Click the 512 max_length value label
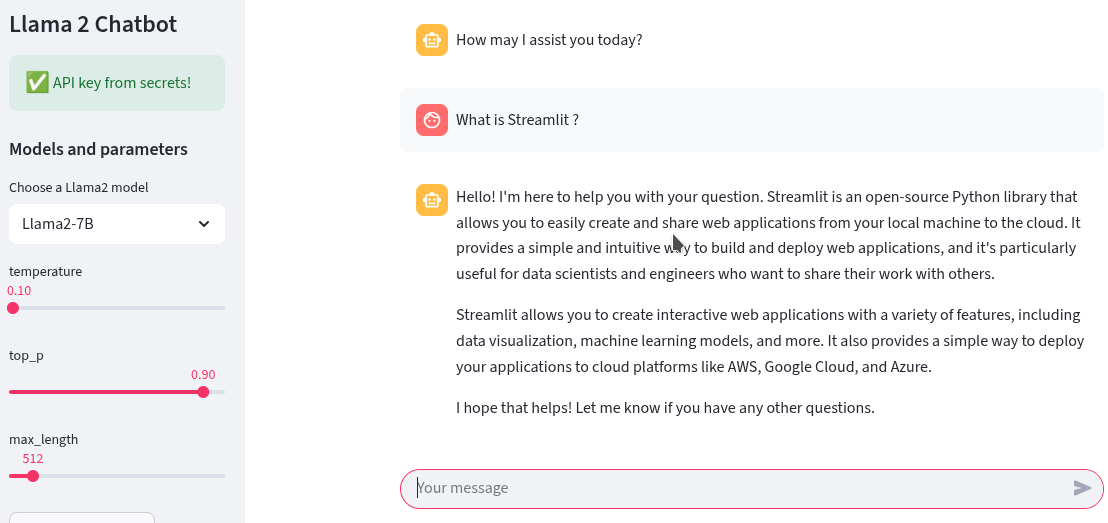This screenshot has width=1108, height=523. [x=33, y=458]
